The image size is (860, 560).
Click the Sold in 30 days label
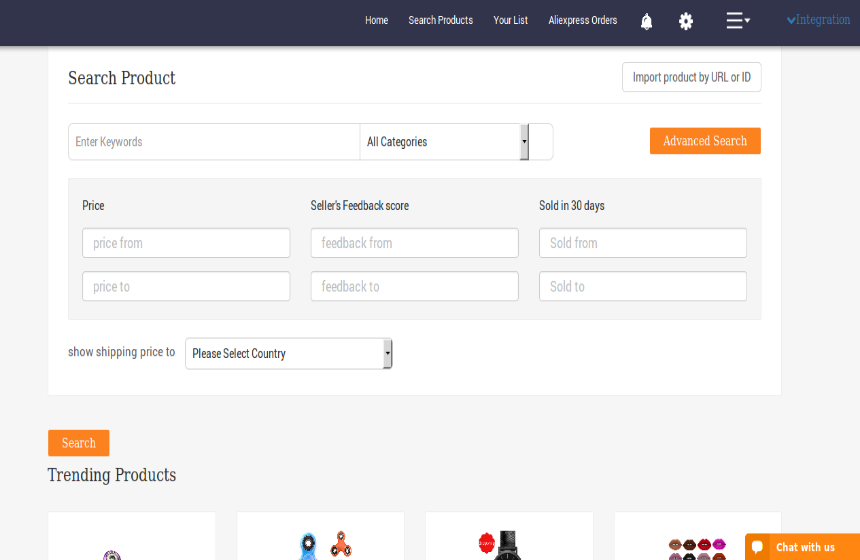tap(572, 206)
